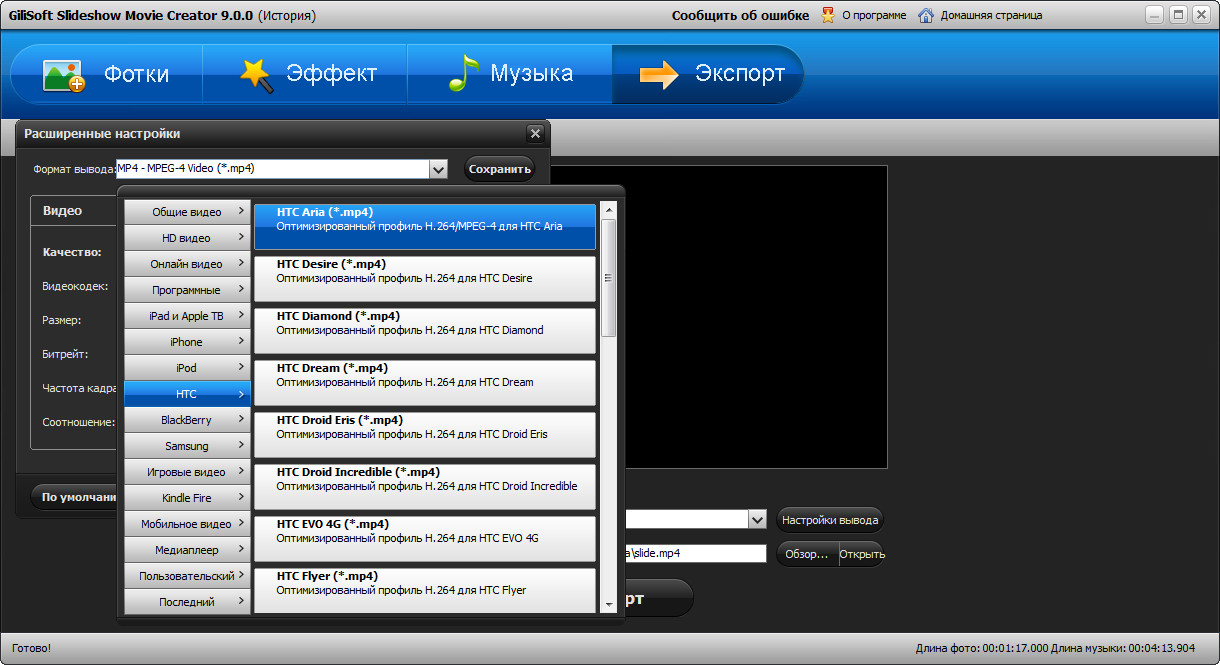Pick HTC Droid Eris (*.mp4) profile

425,434
